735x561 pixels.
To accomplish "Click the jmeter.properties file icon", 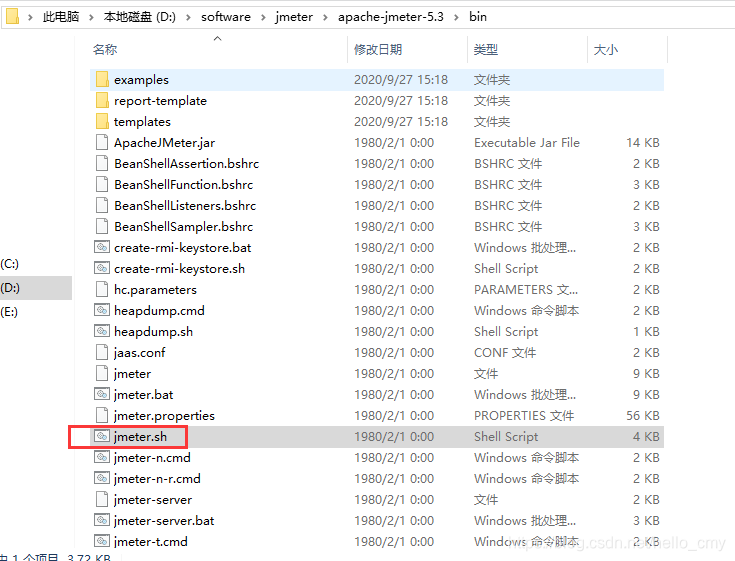I will (102, 416).
